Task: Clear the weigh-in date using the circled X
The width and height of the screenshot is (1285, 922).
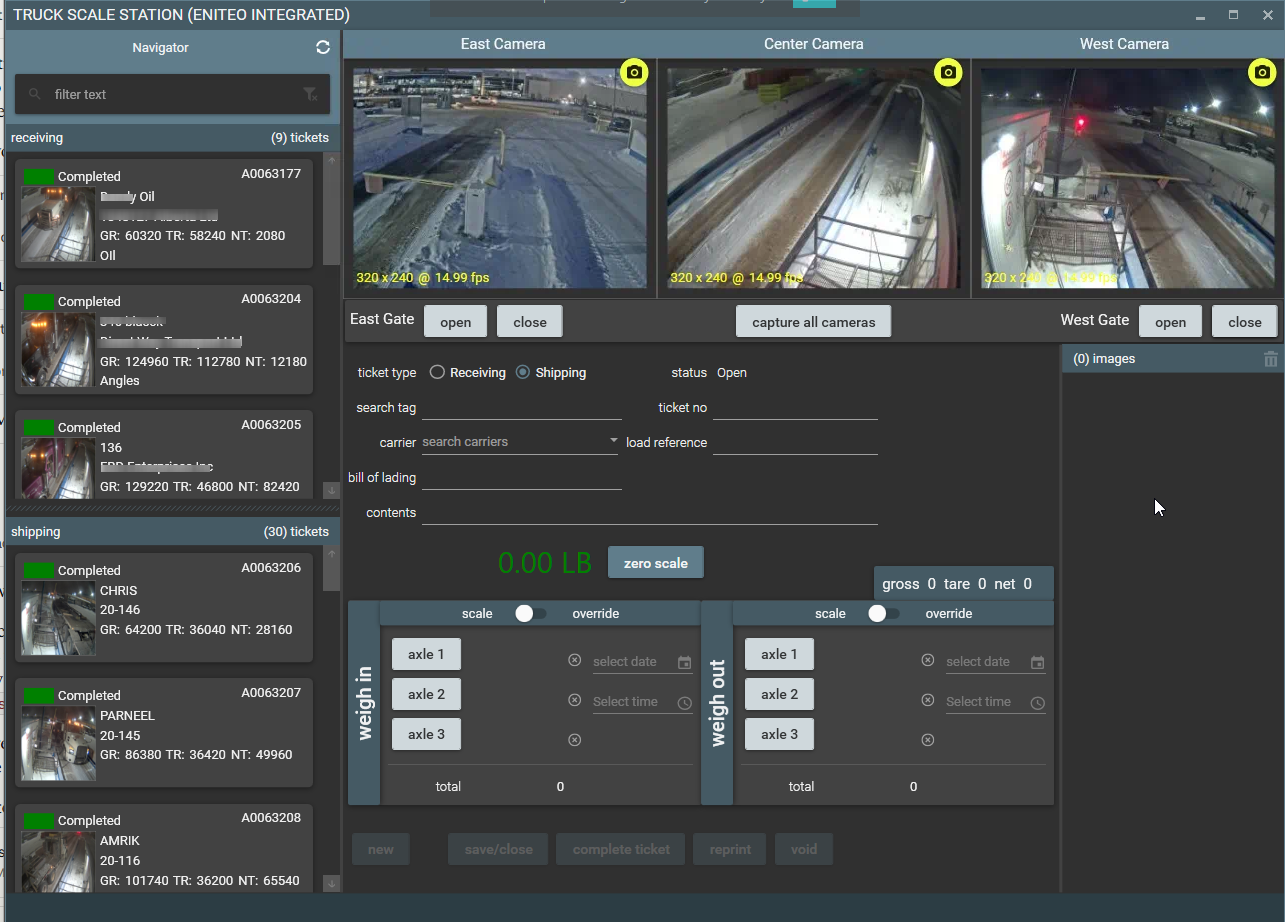Action: point(575,658)
